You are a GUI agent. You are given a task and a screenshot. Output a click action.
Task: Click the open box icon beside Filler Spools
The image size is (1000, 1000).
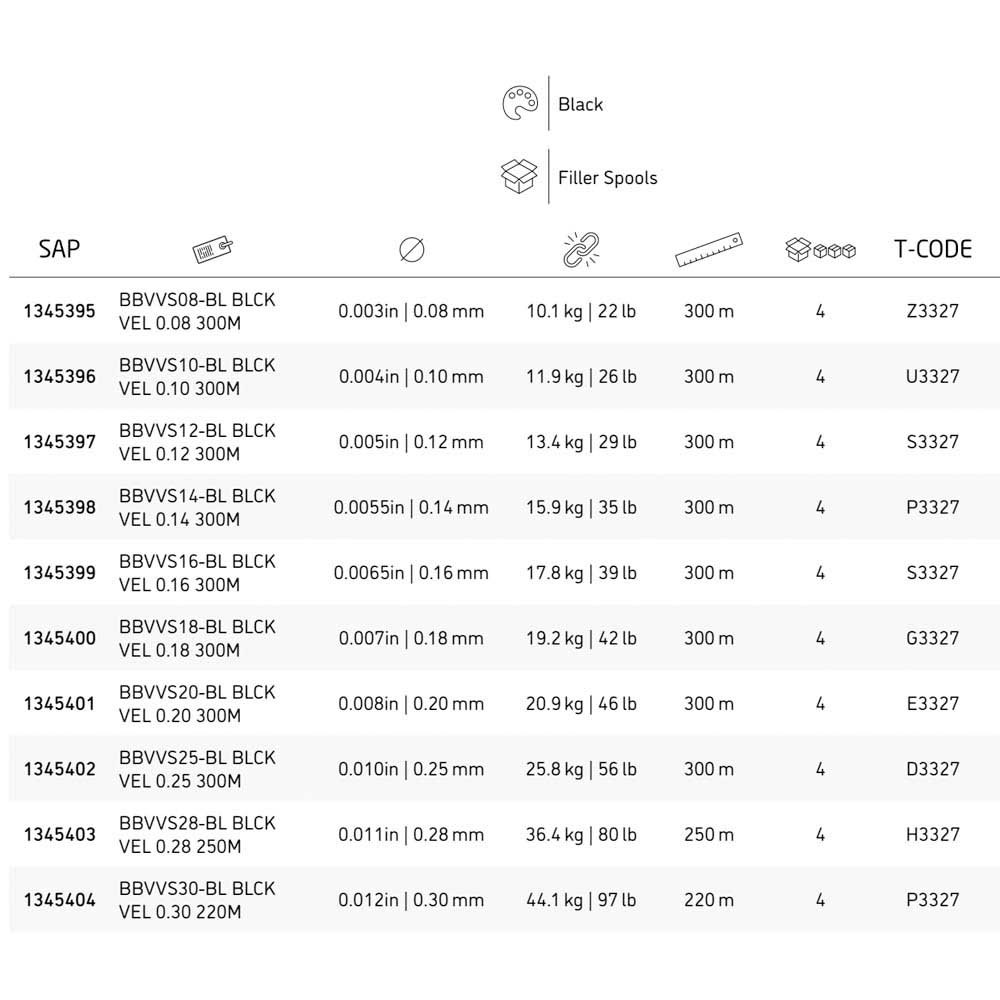coord(519,176)
